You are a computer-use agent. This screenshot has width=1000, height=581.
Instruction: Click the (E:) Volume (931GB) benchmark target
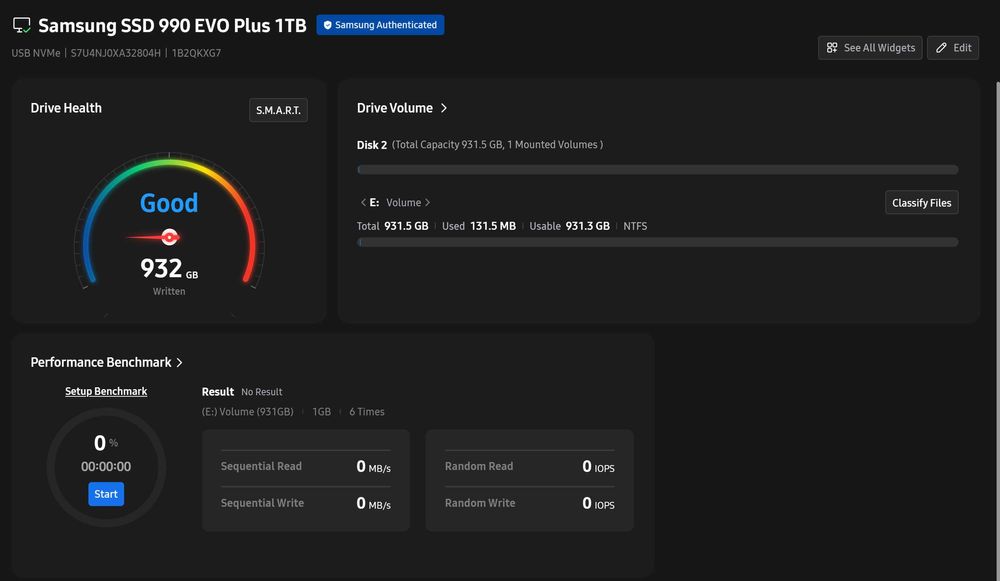coord(247,411)
